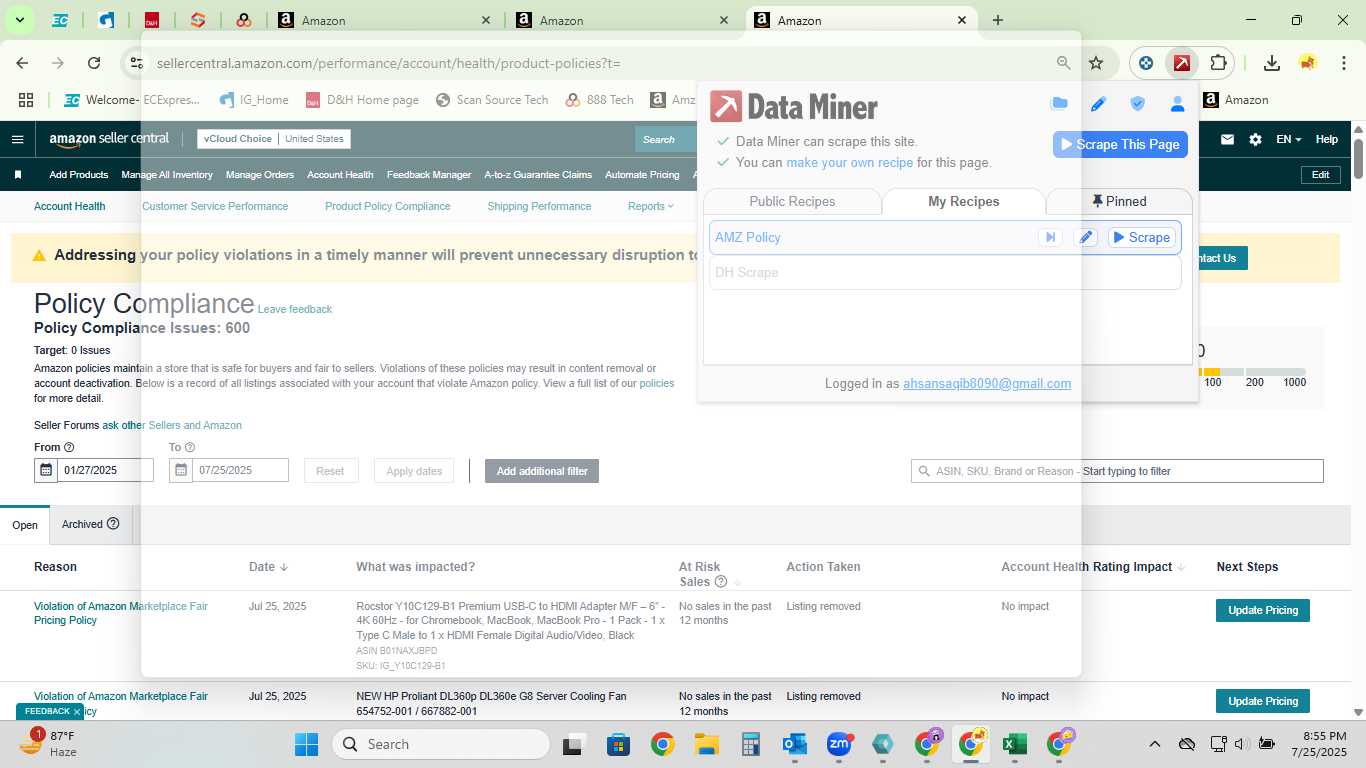
Task: Click the To date calendar icon
Action: [x=181, y=470]
